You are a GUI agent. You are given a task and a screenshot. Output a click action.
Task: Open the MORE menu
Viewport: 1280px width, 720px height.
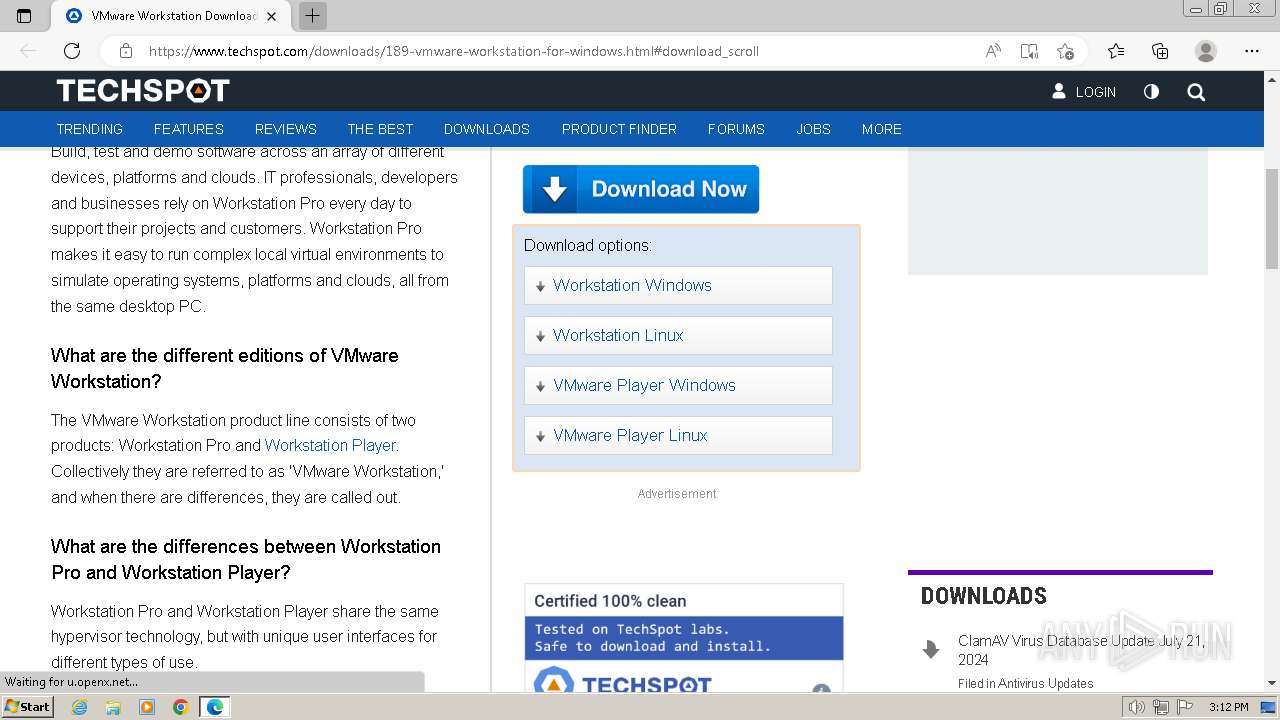click(x=882, y=129)
